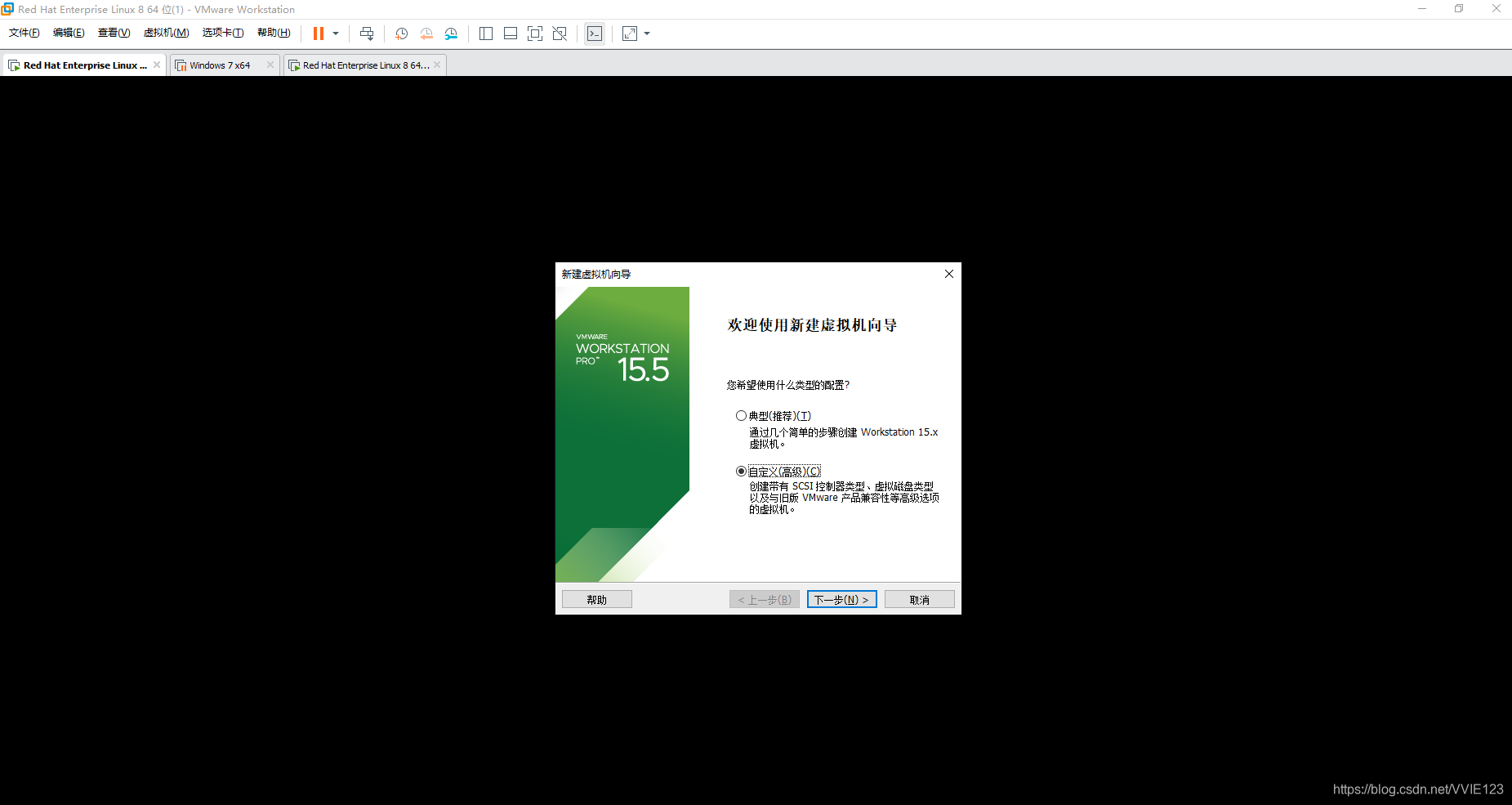Viewport: 1512px width, 805px height.
Task: Click the revert to snapshot icon
Action: click(x=426, y=34)
